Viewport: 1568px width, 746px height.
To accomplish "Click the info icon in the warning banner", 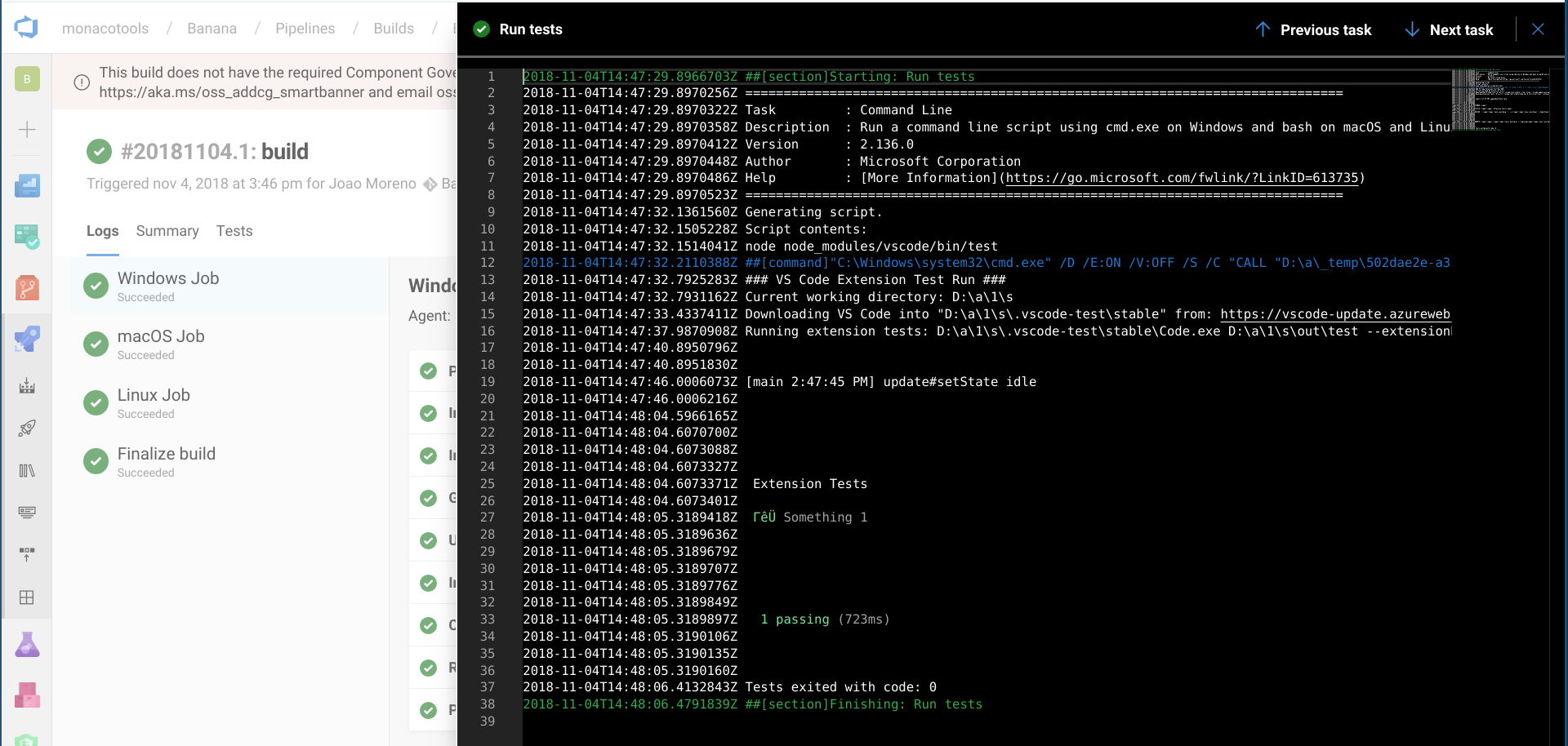I will pyautogui.click(x=82, y=82).
